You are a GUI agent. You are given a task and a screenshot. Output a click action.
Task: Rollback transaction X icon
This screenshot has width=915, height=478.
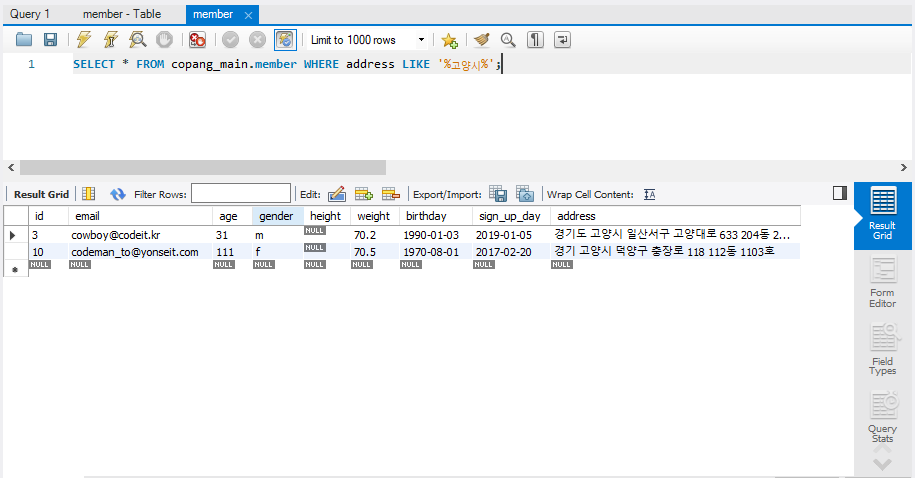coord(257,40)
